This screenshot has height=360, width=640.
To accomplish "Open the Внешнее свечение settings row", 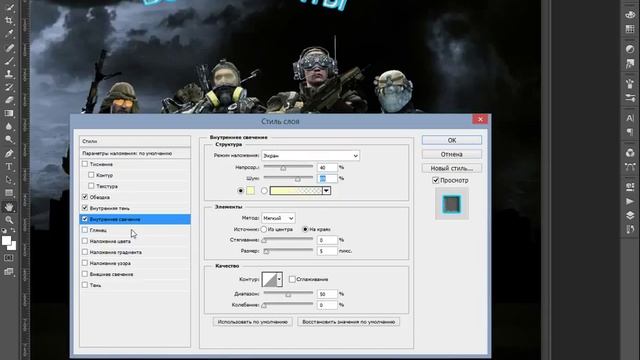I will pyautogui.click(x=135, y=274).
